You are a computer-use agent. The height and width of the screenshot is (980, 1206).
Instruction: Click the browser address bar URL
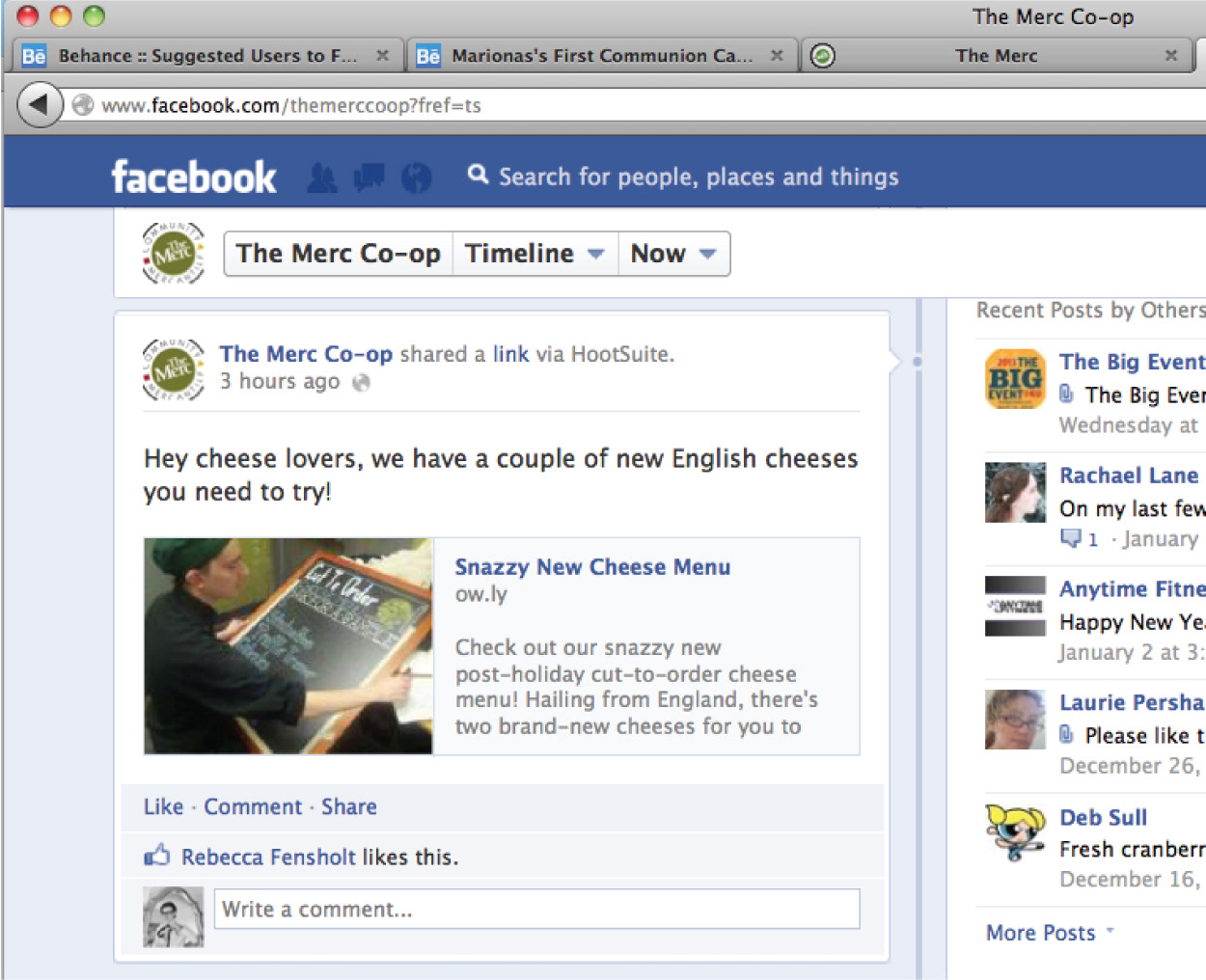[x=291, y=105]
